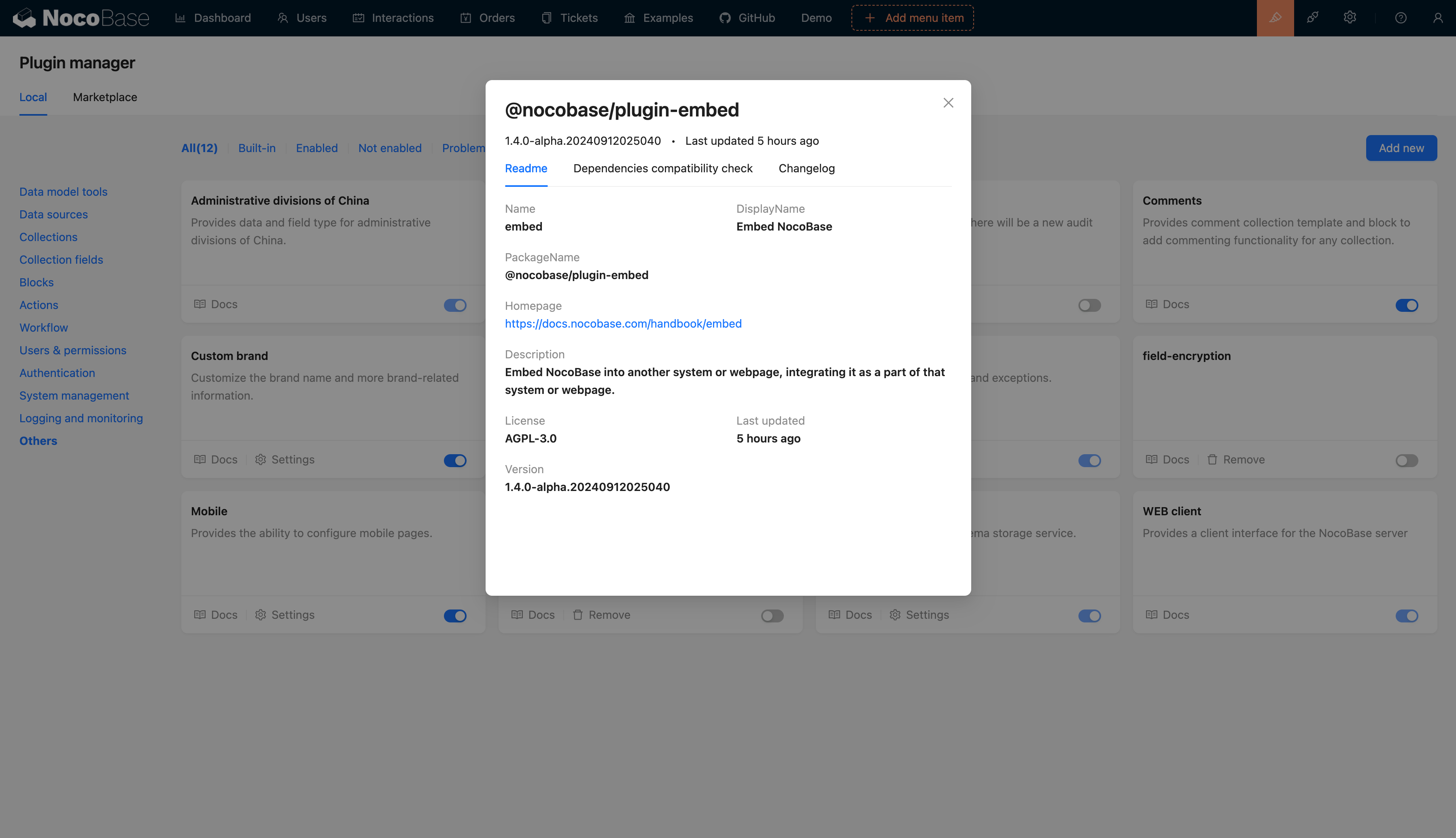Open the help question-mark icon
Image resolution: width=1456 pixels, height=838 pixels.
(1400, 18)
